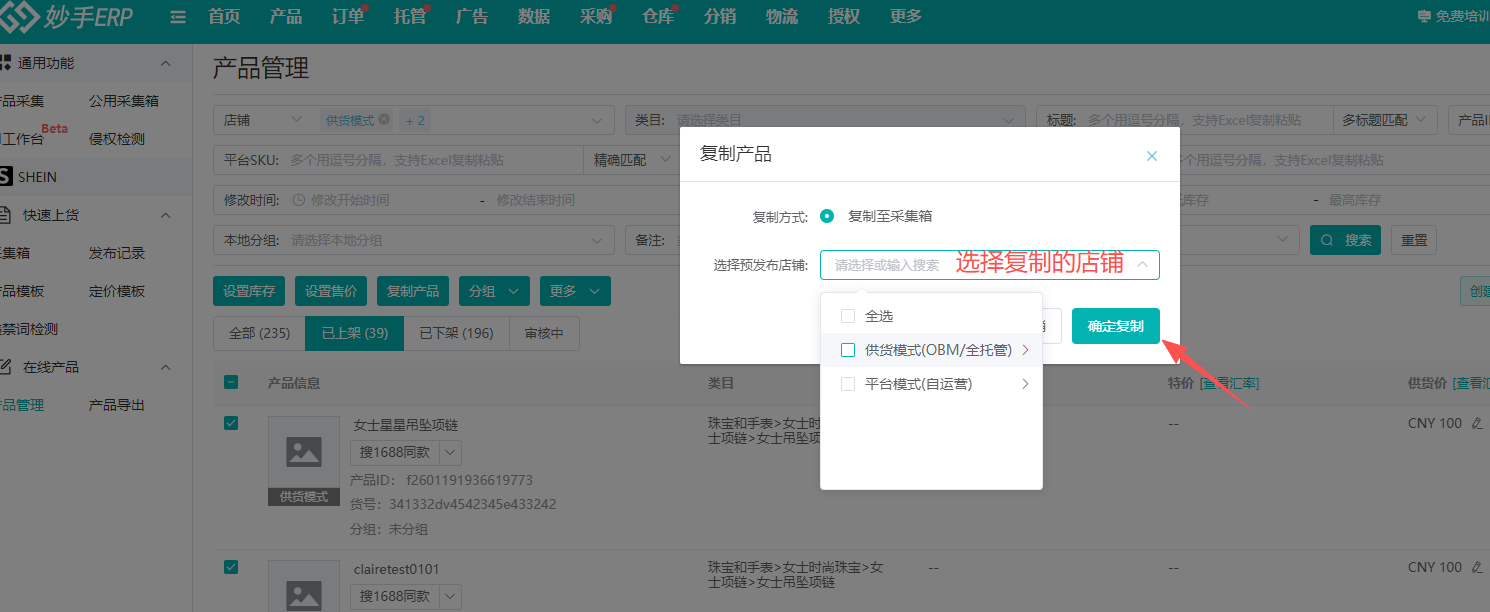Check the 全选 option in dropdown
This screenshot has height=612, width=1490.
848,316
